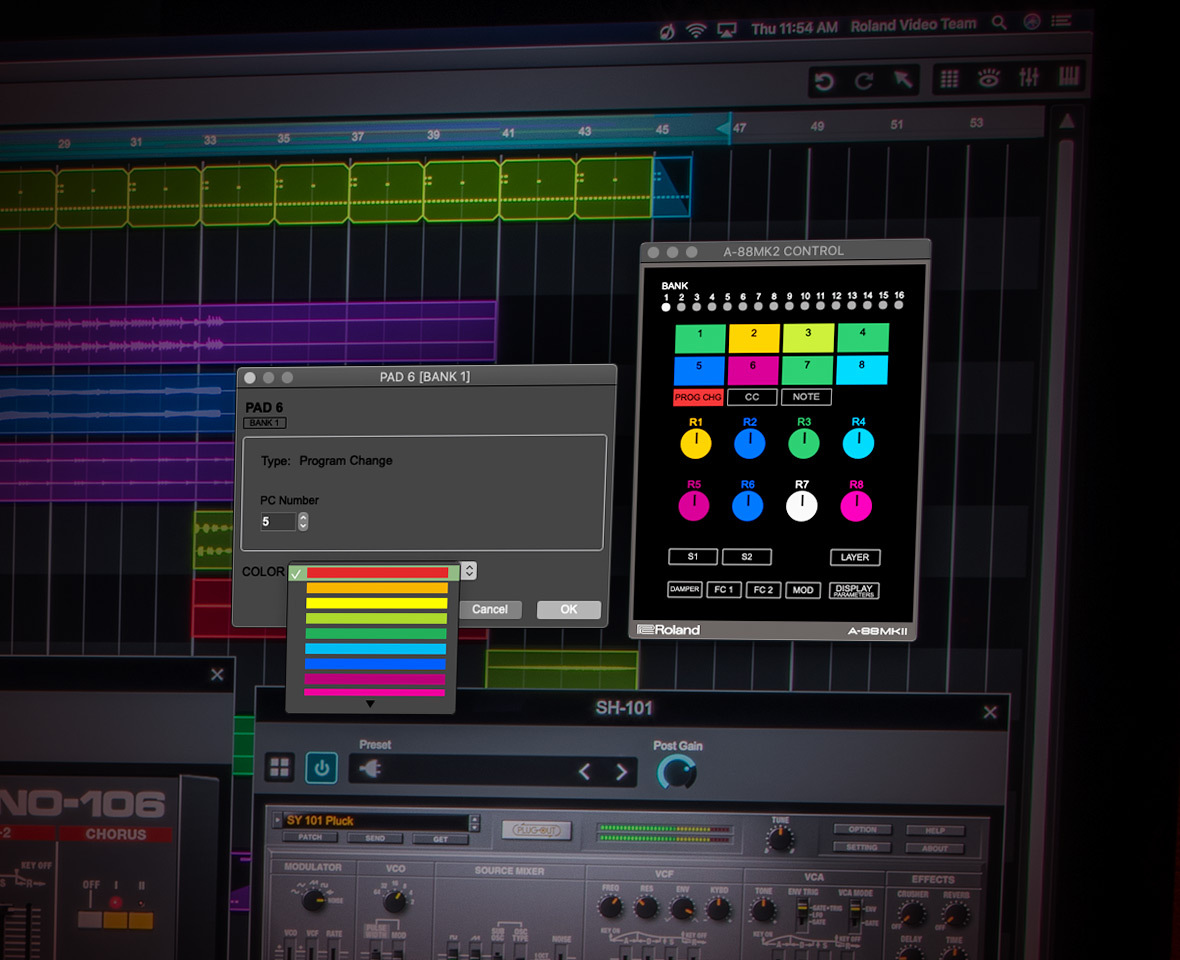This screenshot has width=1180, height=960.
Task: Expand the COLOR dropdown arrows
Action: 469,571
